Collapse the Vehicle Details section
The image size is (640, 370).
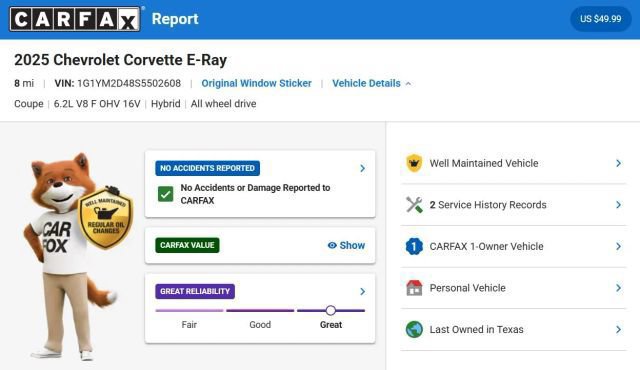pyautogui.click(x=371, y=83)
